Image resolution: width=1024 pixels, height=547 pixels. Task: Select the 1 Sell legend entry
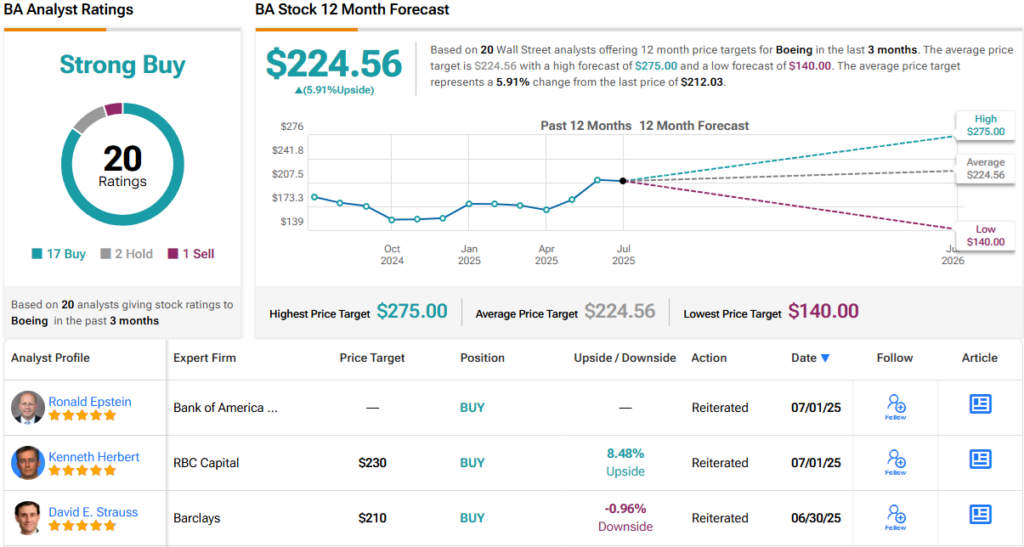pos(191,254)
